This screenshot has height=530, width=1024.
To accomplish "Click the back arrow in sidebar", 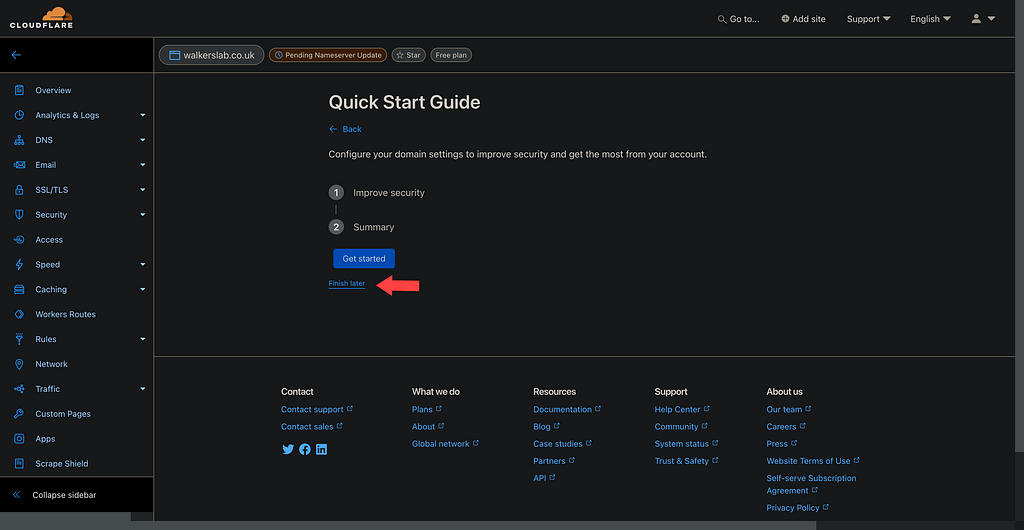I will pyautogui.click(x=16, y=55).
